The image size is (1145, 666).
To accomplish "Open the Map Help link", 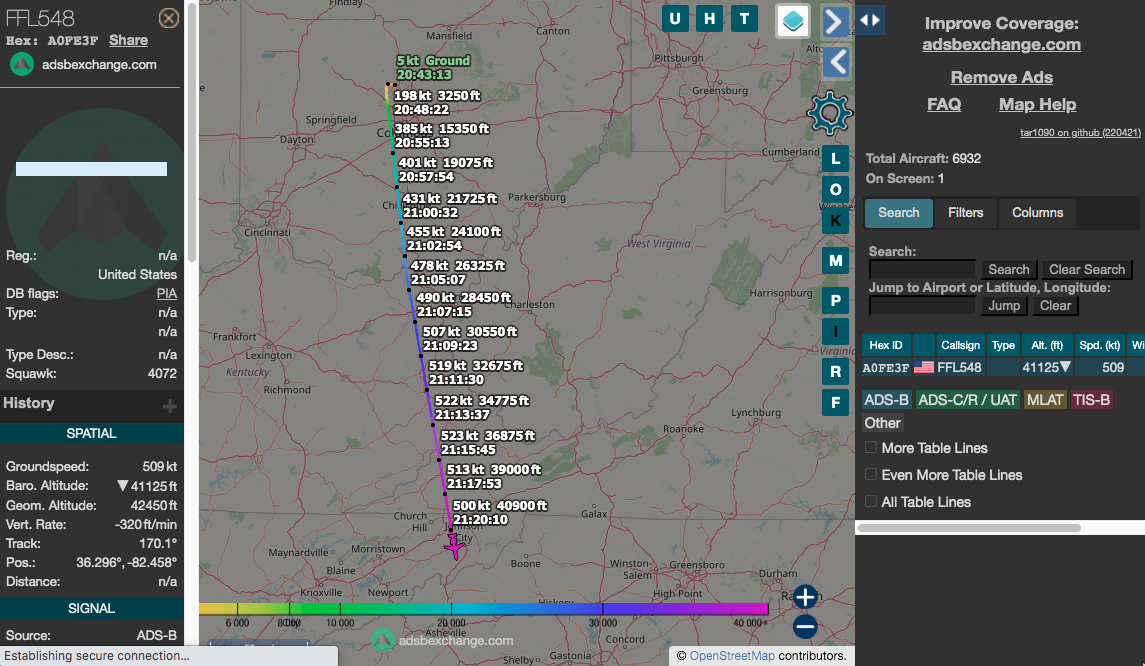I will coord(1037,104).
